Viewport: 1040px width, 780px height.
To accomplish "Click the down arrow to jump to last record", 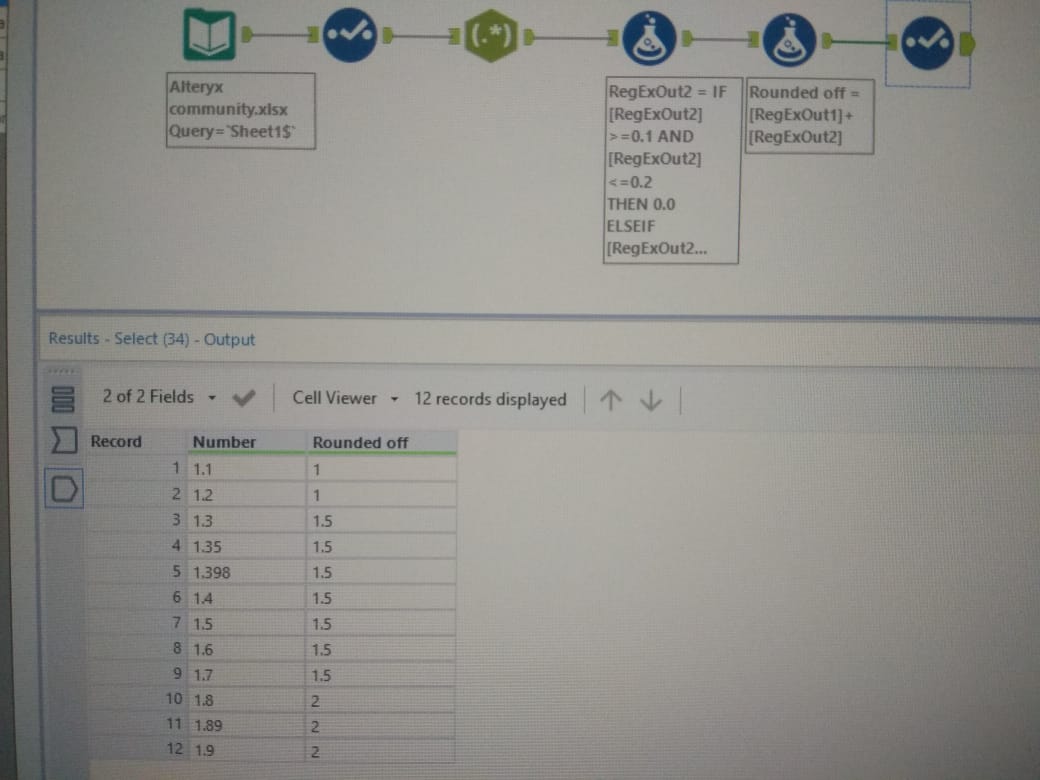I will click(x=650, y=399).
